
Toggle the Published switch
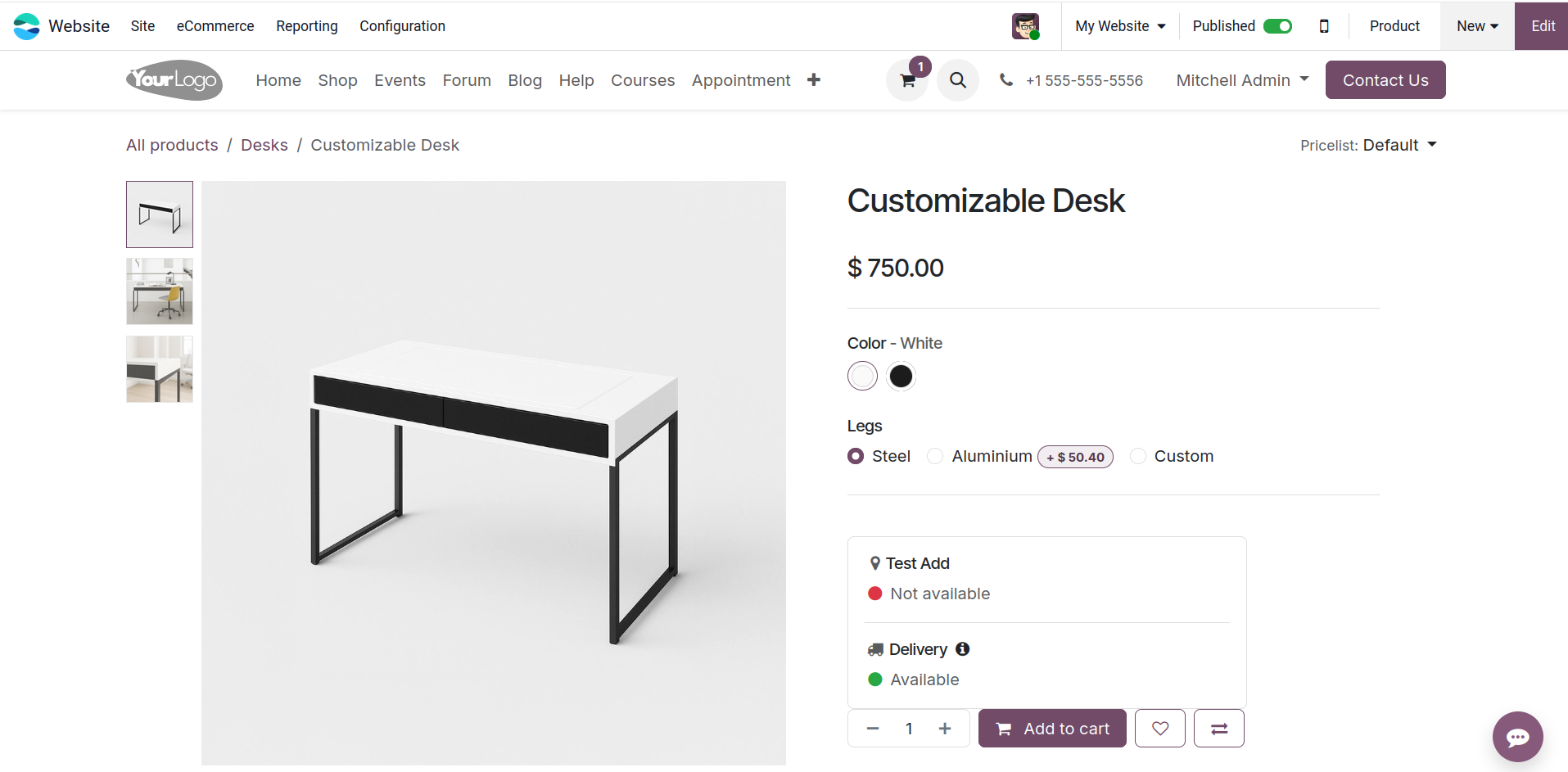(x=1277, y=26)
